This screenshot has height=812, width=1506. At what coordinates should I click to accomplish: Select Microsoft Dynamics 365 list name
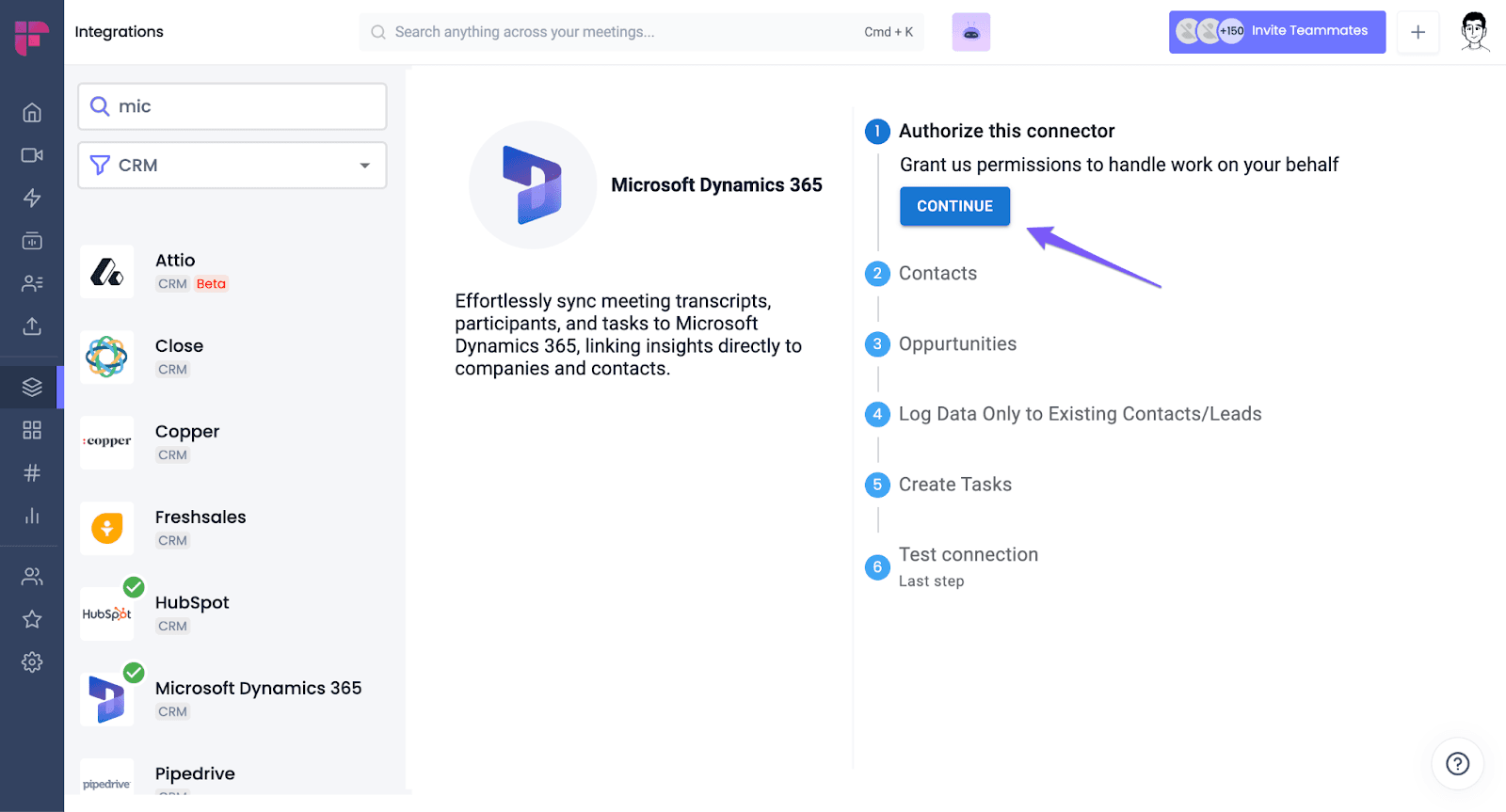click(x=258, y=688)
